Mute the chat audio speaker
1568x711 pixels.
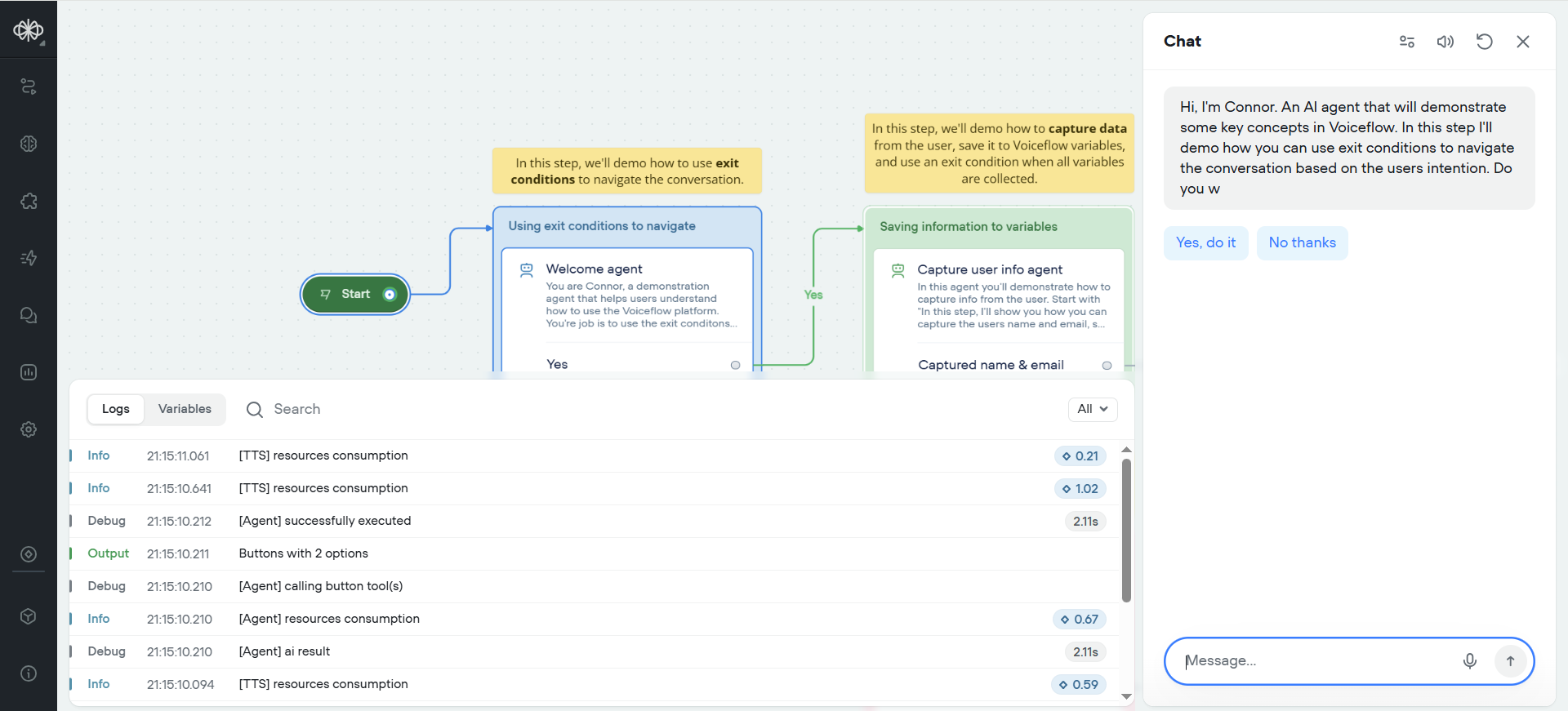(x=1445, y=42)
